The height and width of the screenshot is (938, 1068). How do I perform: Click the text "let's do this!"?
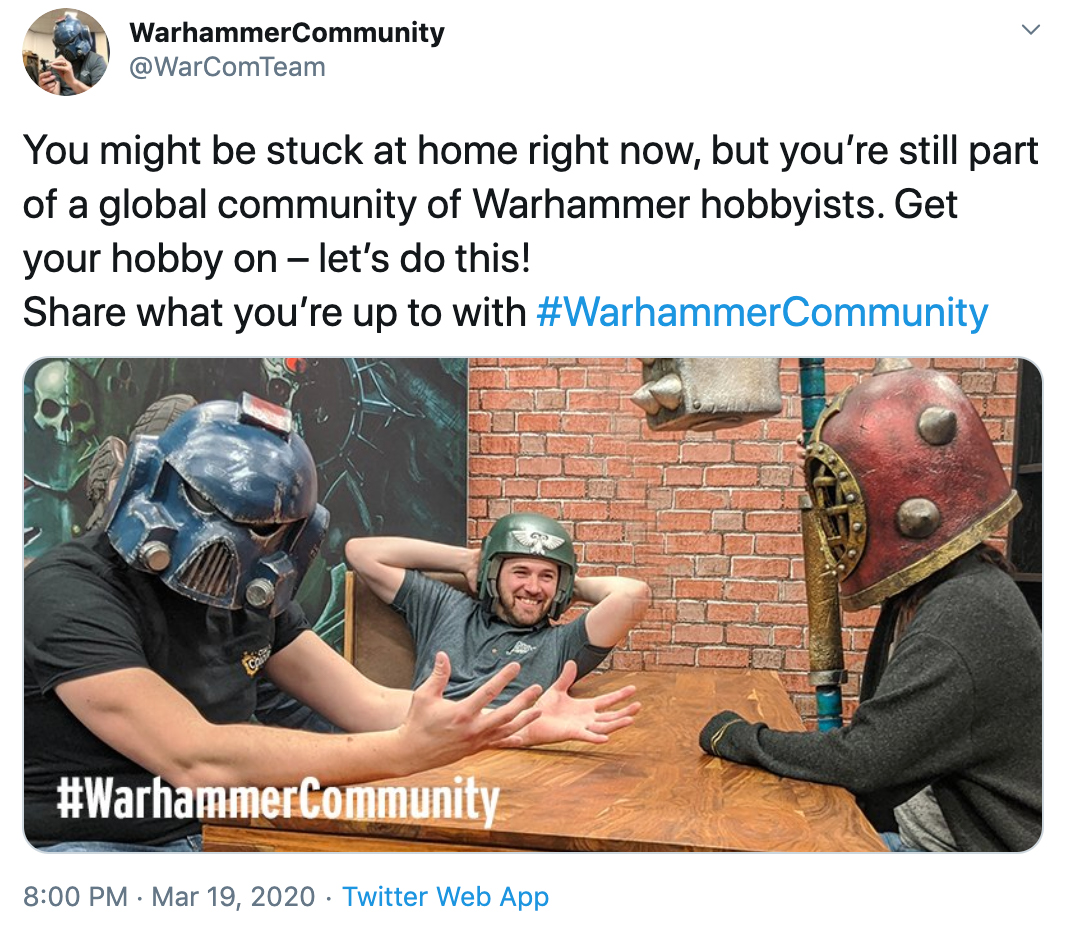(x=424, y=258)
